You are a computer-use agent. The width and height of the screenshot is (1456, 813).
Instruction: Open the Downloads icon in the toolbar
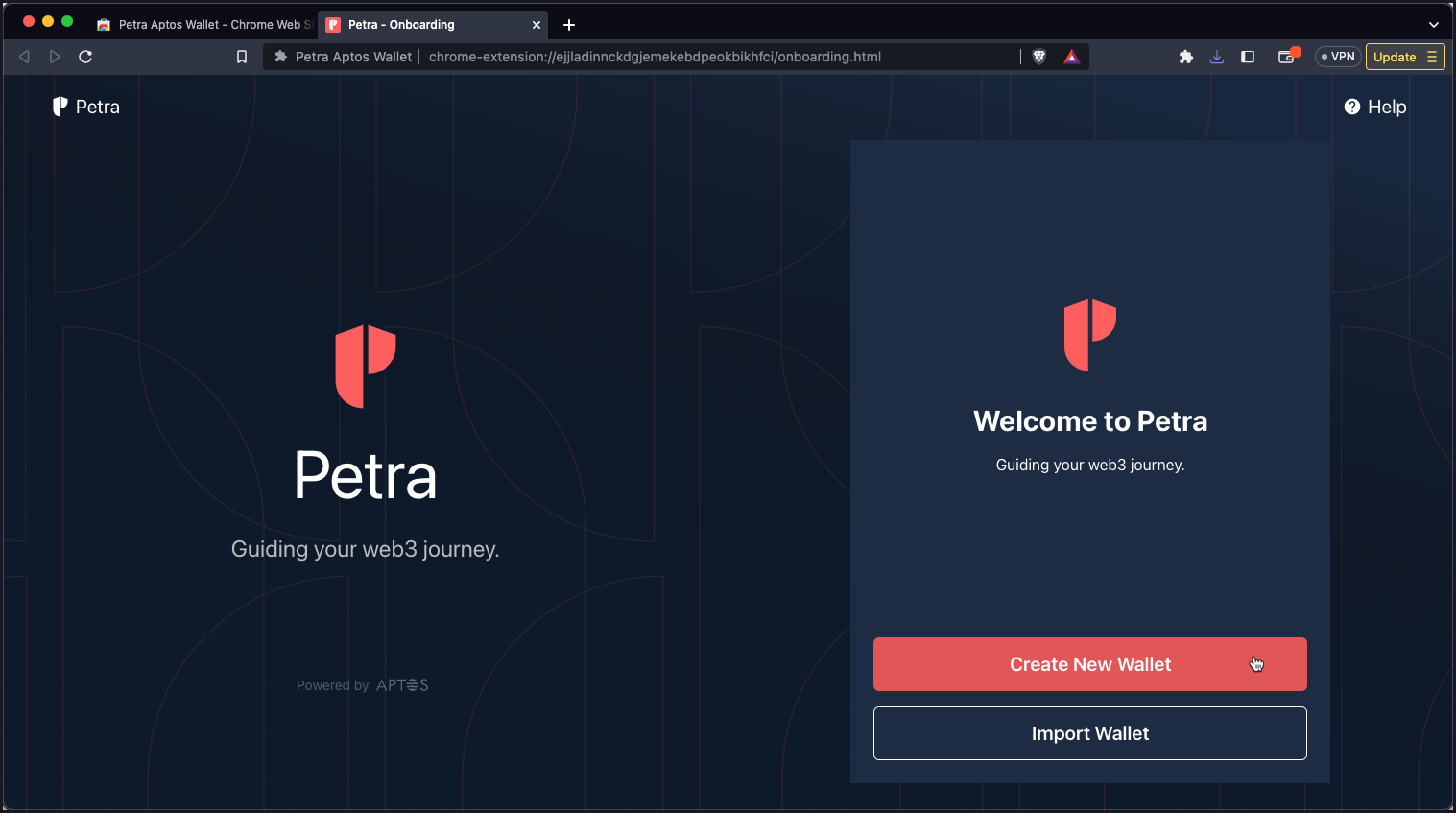[1217, 57]
